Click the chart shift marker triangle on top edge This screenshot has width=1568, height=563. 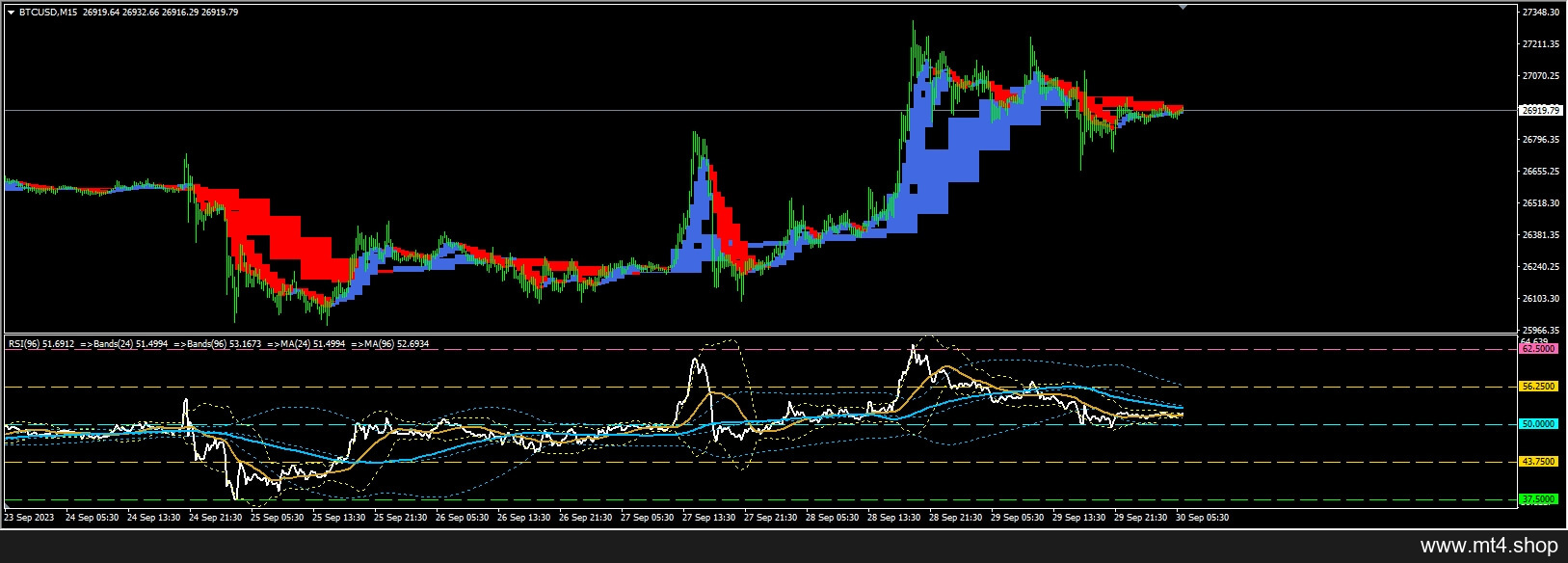pyautogui.click(x=1183, y=7)
